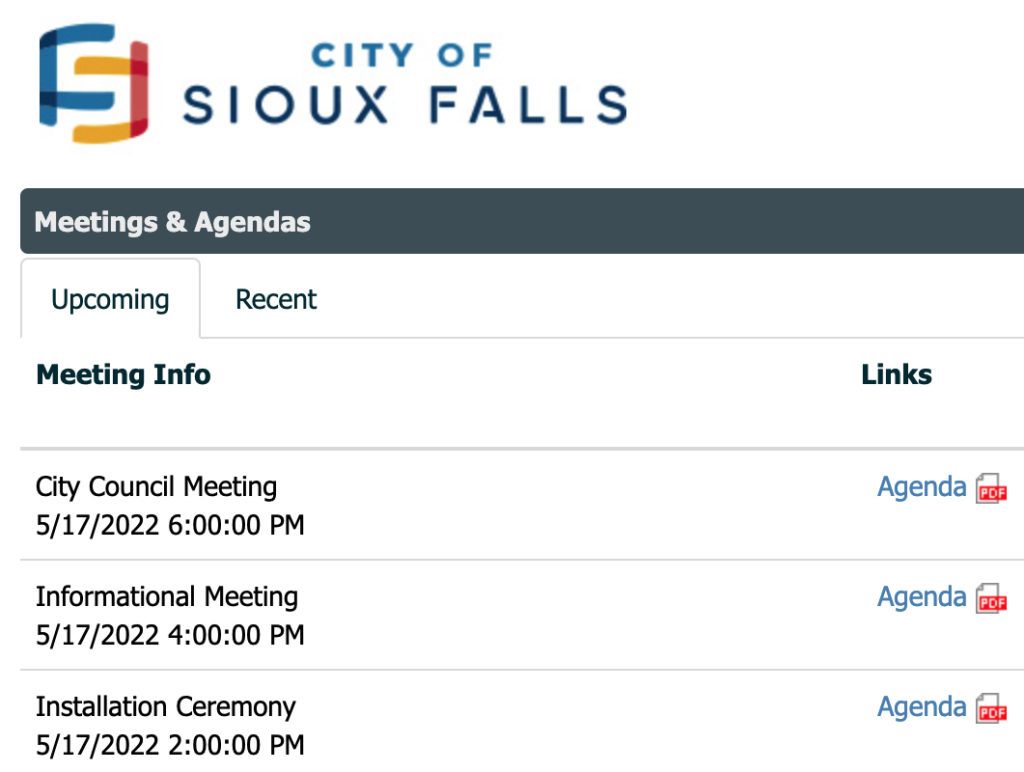Screen dimensions: 1024x772
Task: Click the 5/17/2022 2:00:00 PM date
Action: coord(170,745)
